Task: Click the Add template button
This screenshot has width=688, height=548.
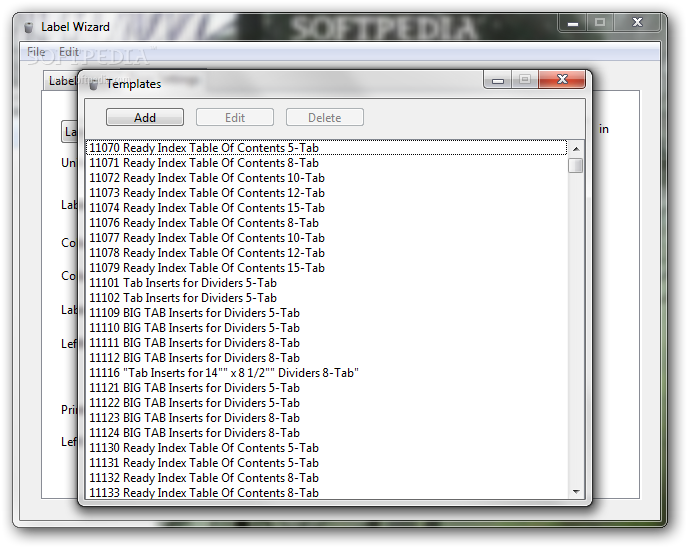Action: pyautogui.click(x=145, y=118)
